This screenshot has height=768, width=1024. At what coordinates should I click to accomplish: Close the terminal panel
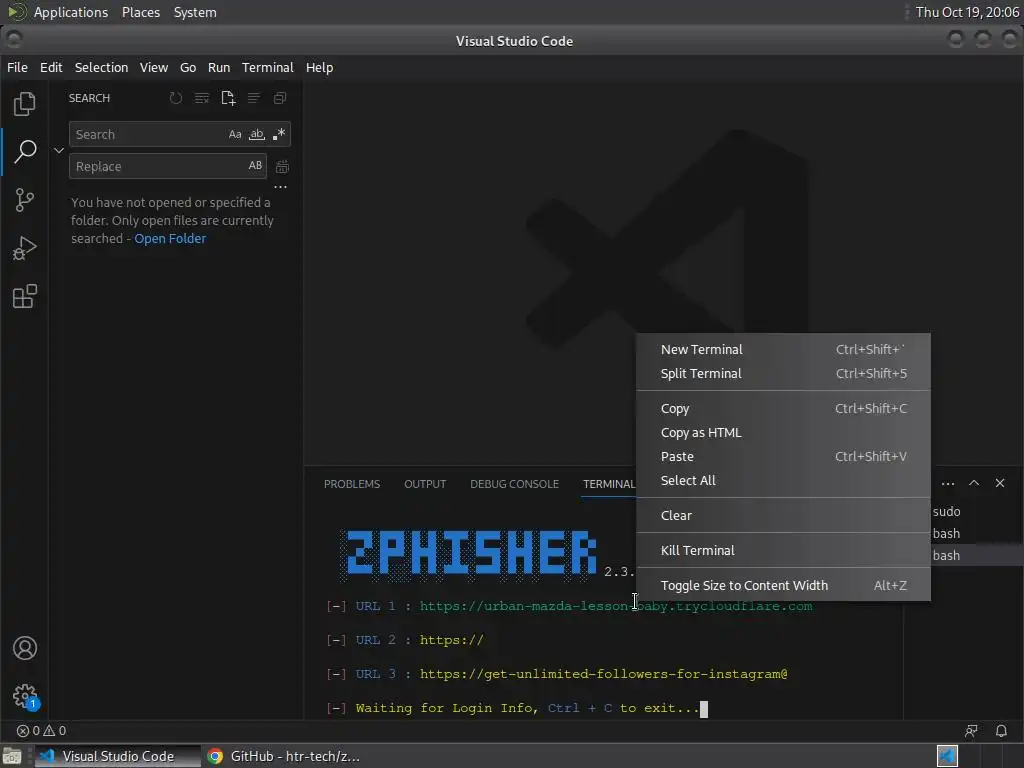[x=1000, y=483]
